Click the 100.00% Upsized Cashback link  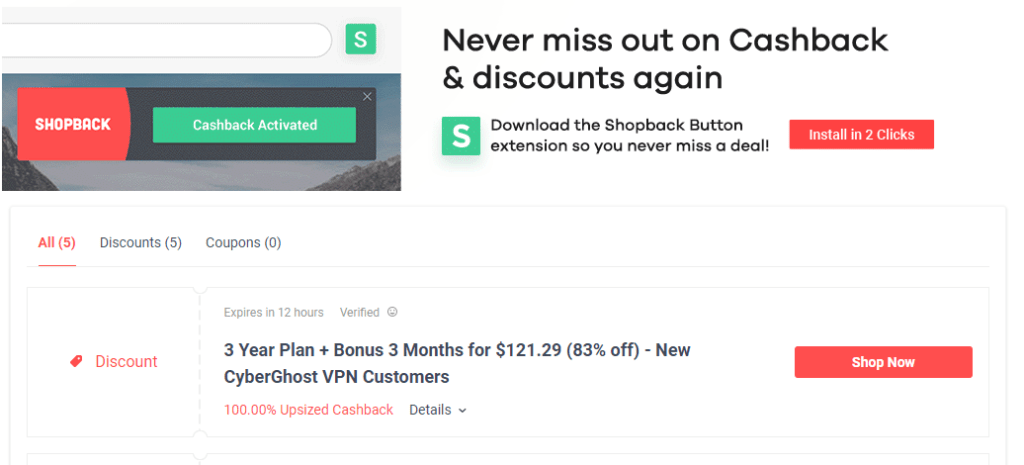coord(309,410)
